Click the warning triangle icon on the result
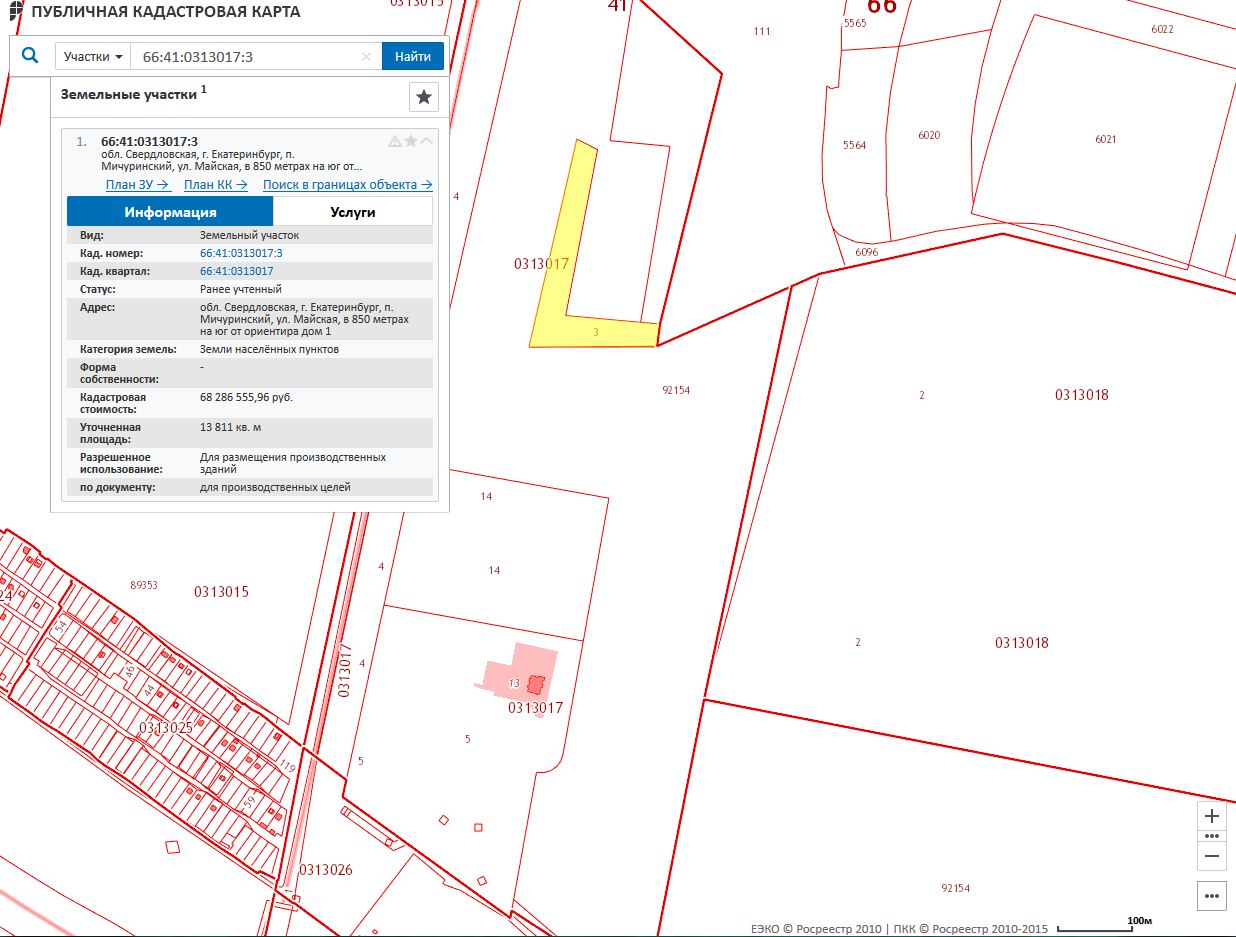This screenshot has width=1236, height=937. (395, 141)
